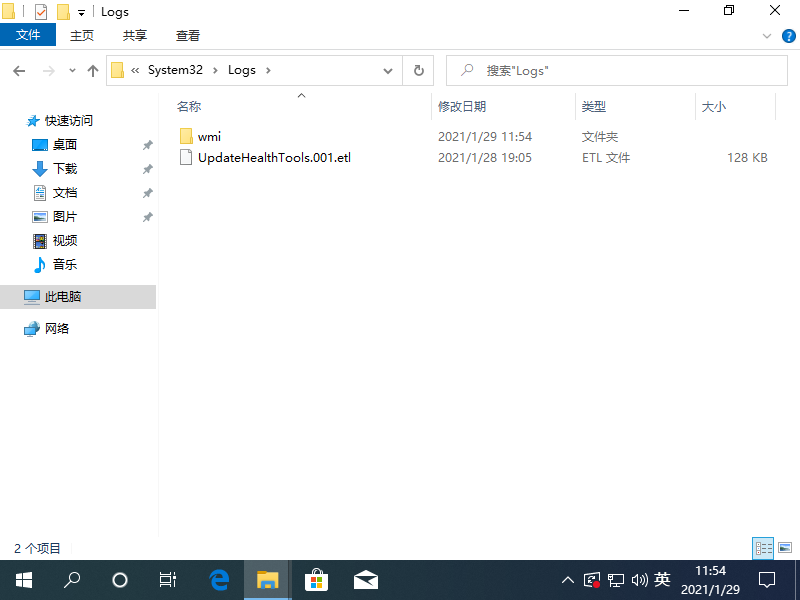The image size is (800, 600).
Task: Click the Properties icon on the quick access toolbar
Action: (42, 11)
